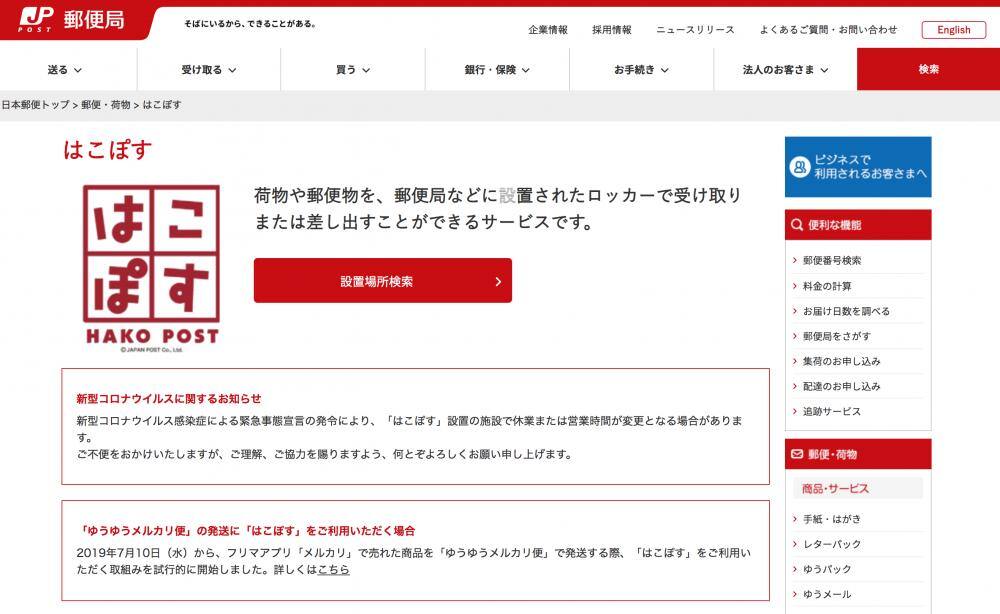Click the magnifier icon beside 便利な機能
The image size is (1000, 614).
(x=797, y=224)
